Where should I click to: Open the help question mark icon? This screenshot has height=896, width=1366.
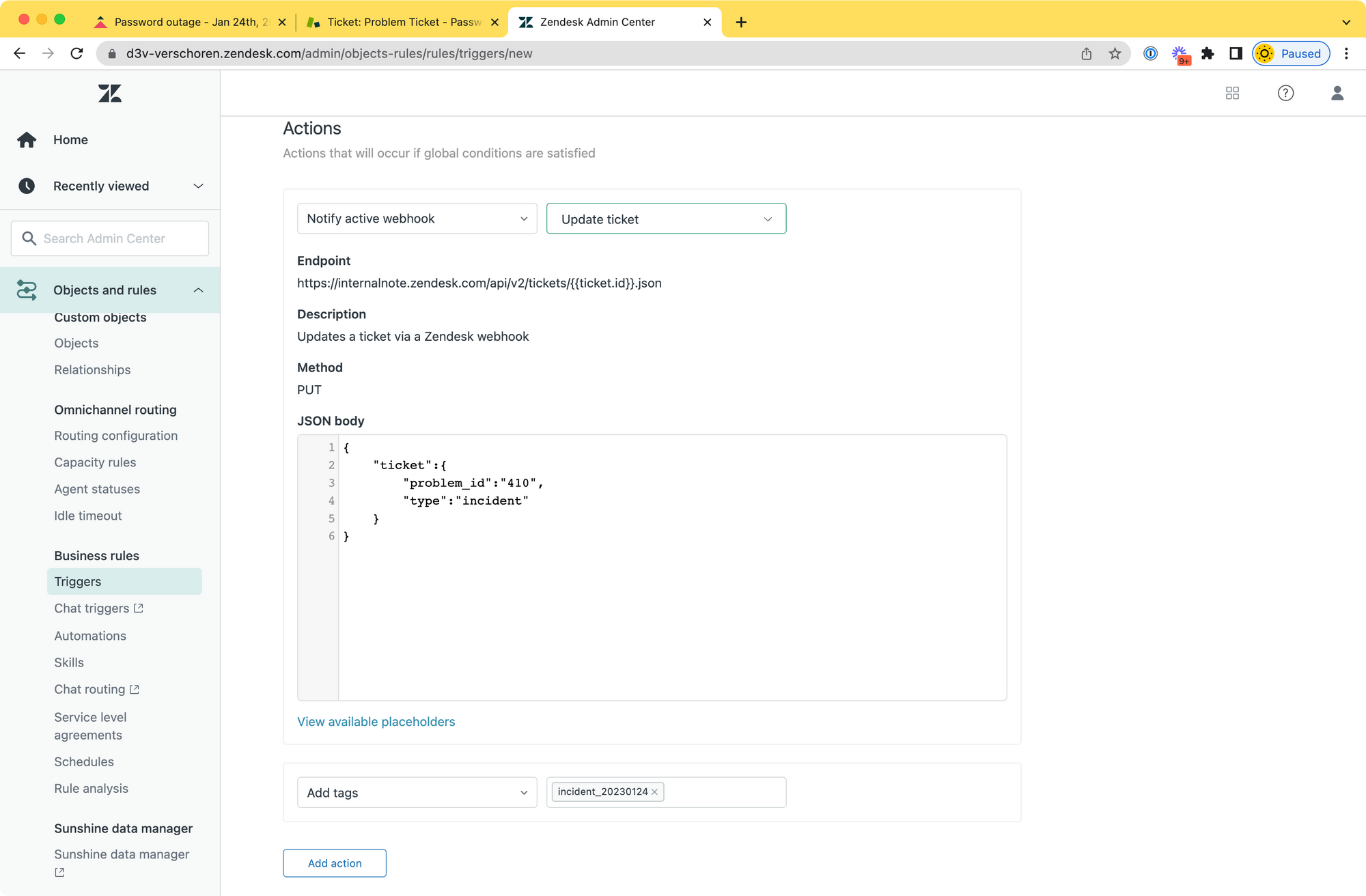pyautogui.click(x=1285, y=93)
